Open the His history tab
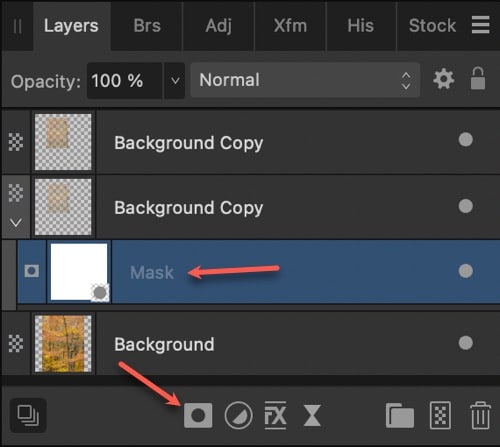The height and width of the screenshot is (447, 500). [x=361, y=26]
